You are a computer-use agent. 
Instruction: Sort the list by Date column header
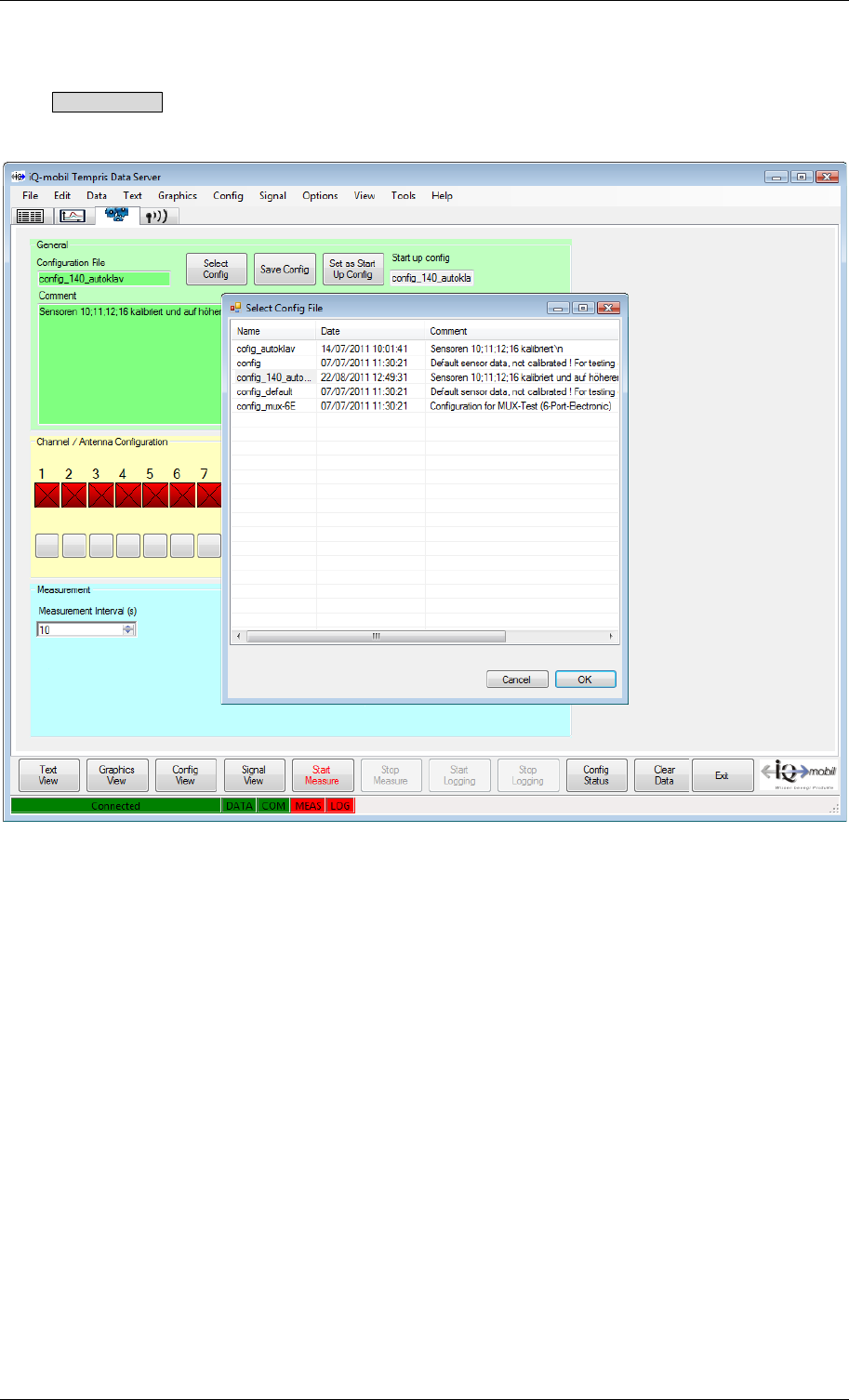pos(371,331)
